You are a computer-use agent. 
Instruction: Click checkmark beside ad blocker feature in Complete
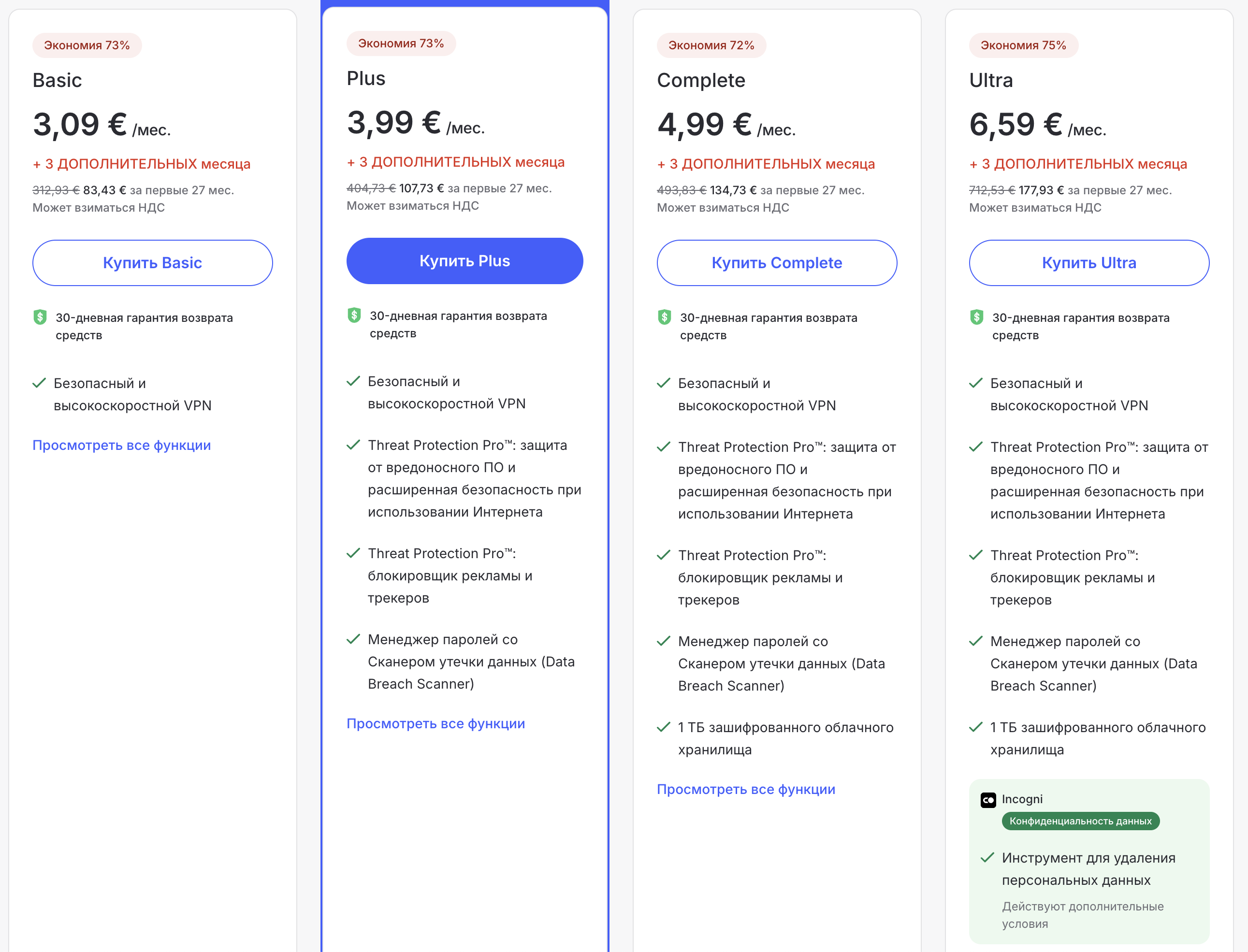pyautogui.click(x=664, y=555)
